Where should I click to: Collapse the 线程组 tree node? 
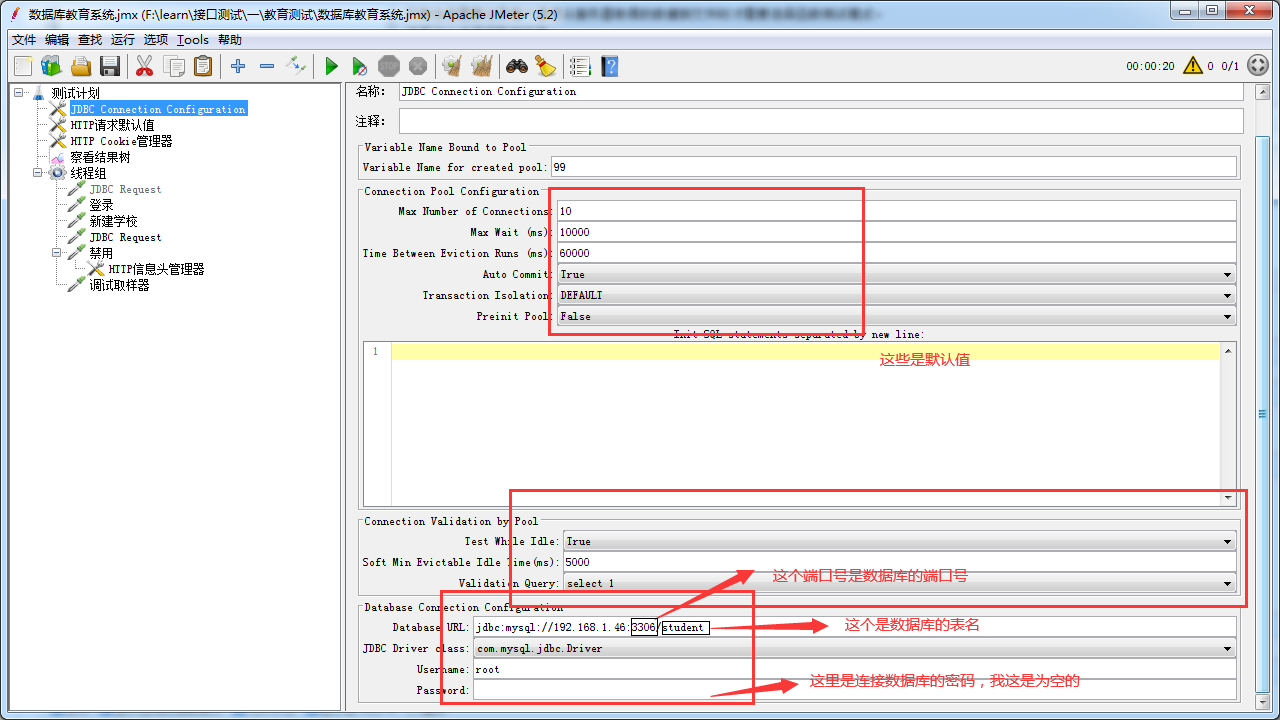[x=38, y=173]
